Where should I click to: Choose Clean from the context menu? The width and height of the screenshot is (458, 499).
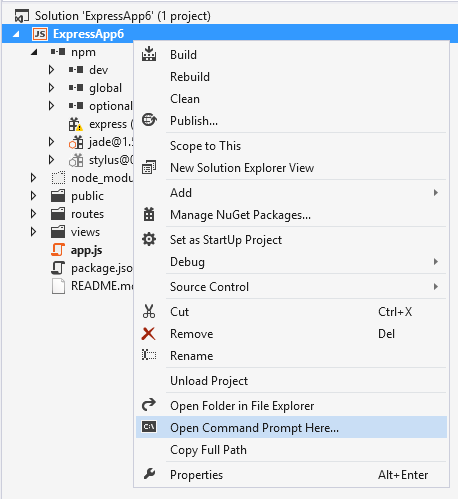coord(291,99)
